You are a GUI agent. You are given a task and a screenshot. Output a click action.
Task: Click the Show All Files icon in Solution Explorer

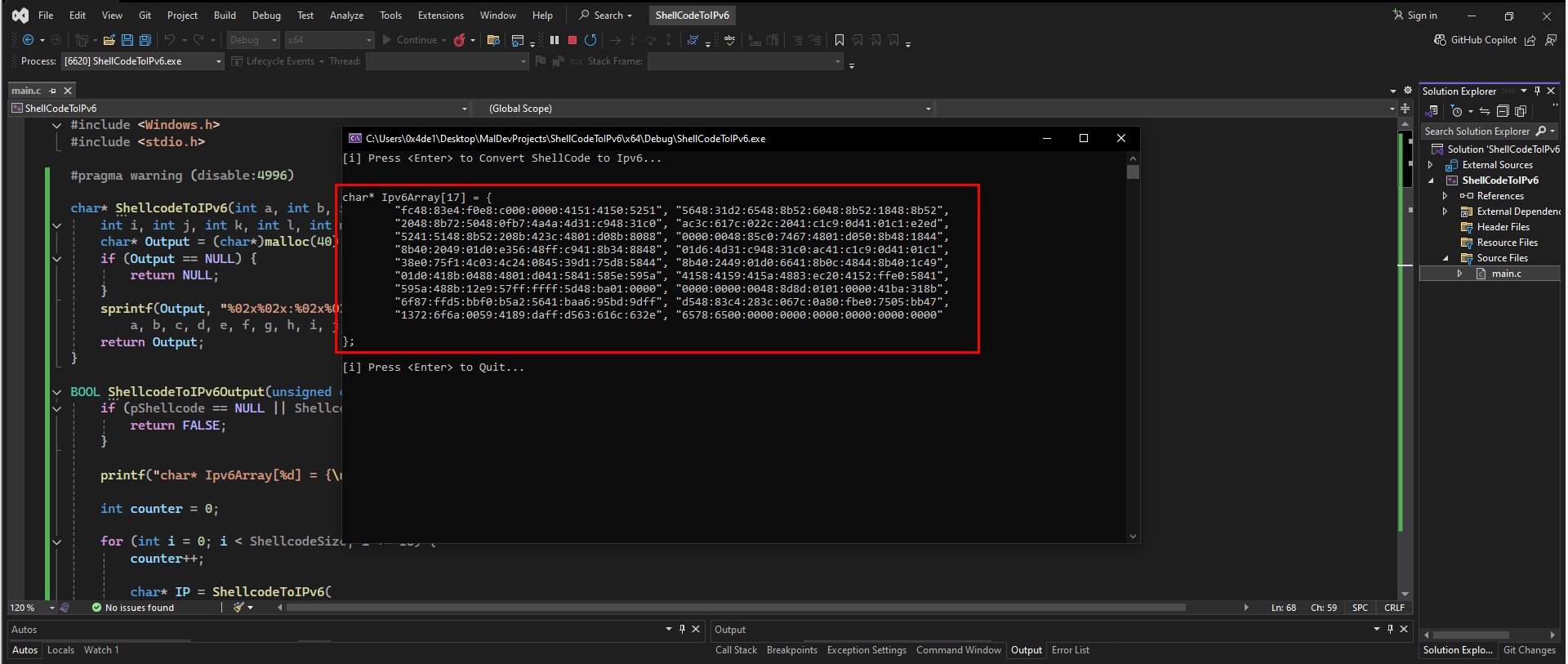(x=1521, y=111)
